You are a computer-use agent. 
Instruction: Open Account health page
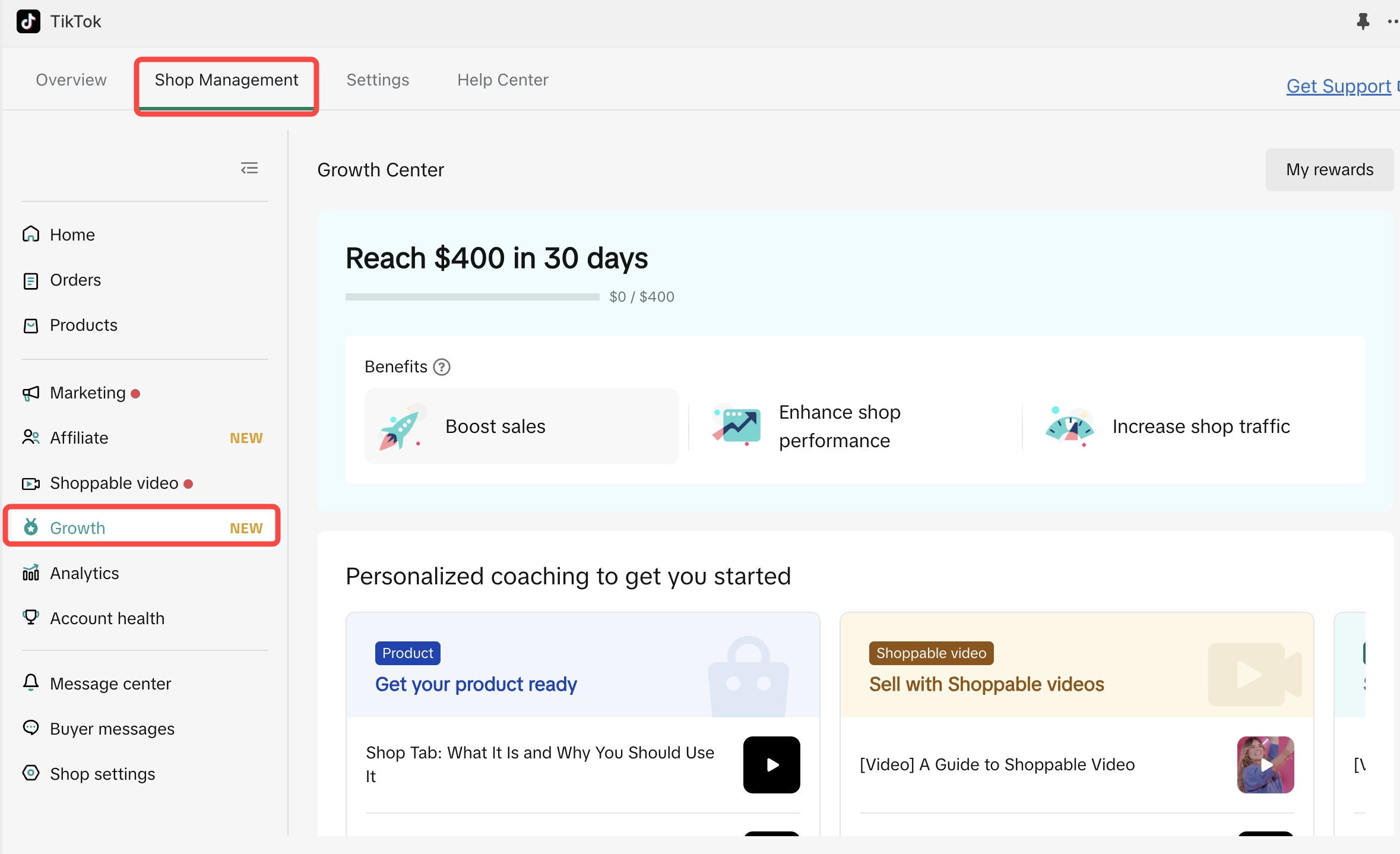107,619
